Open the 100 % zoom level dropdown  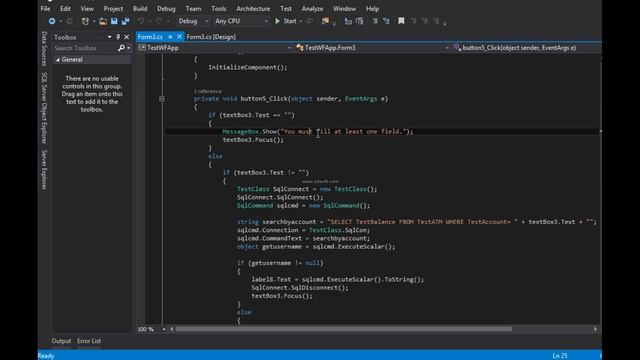[164, 329]
